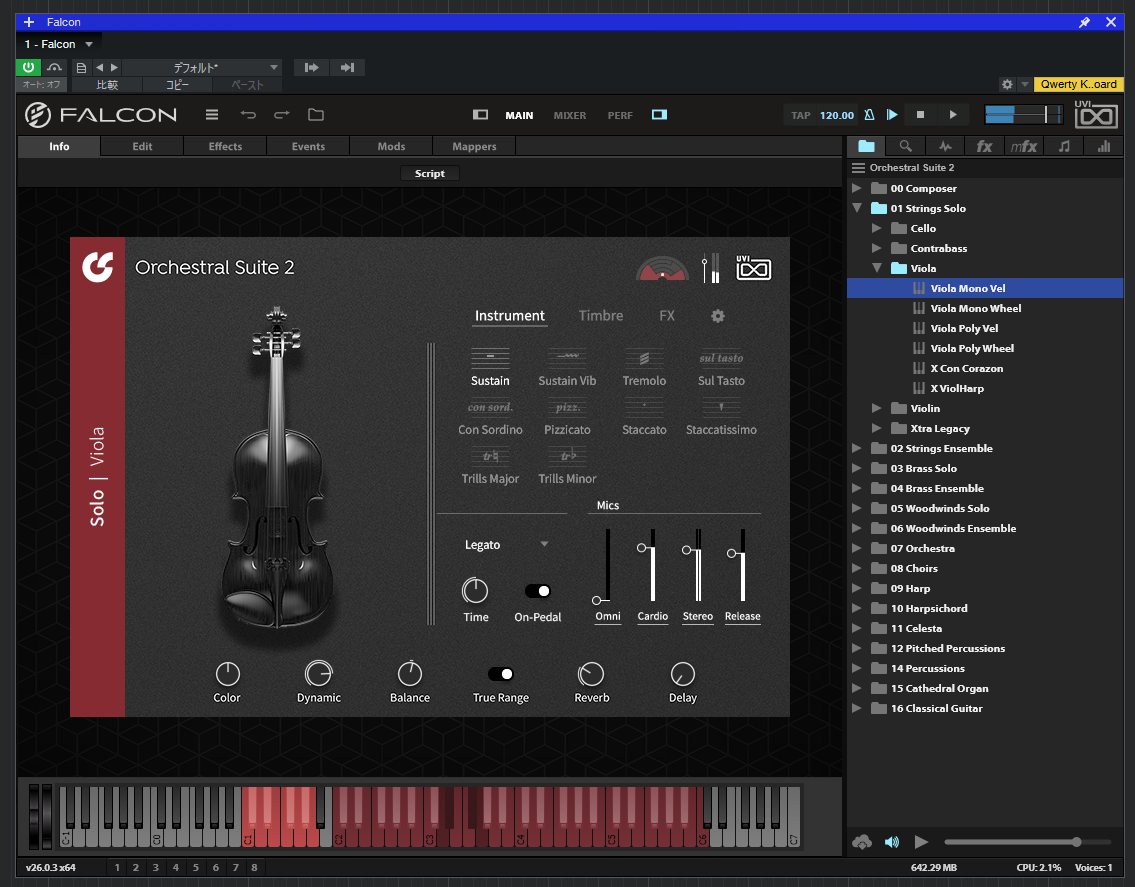Click the UVI logo in instrument panel
The image size is (1135, 887).
point(754,268)
